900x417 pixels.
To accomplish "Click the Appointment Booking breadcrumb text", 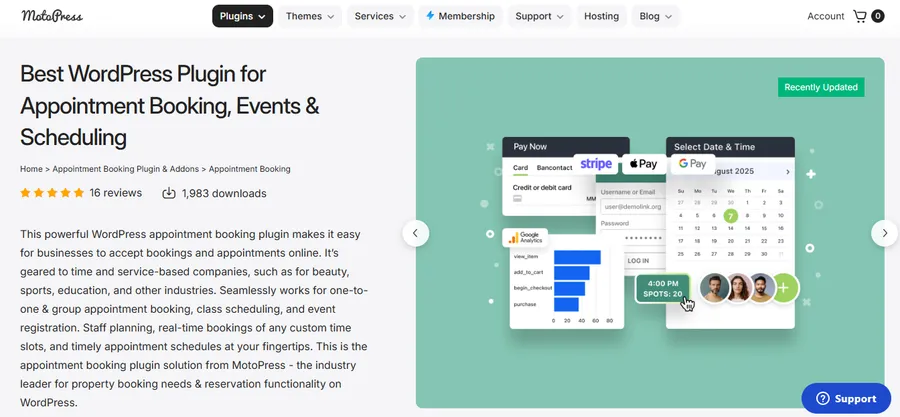I will [x=250, y=169].
